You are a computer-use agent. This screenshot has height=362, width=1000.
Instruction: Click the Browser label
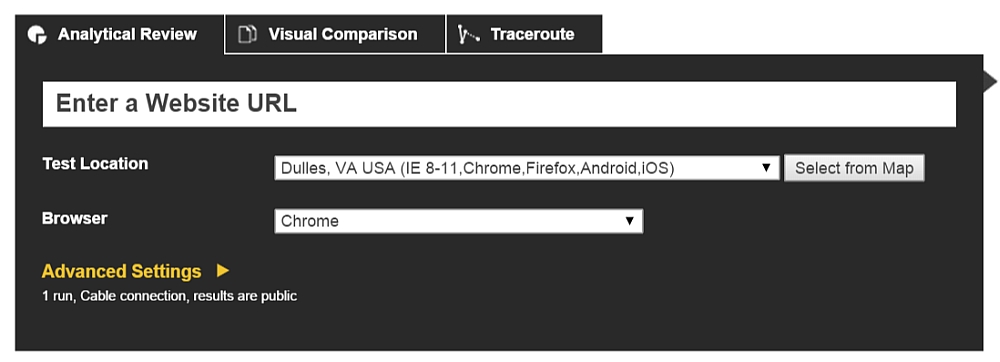coord(75,219)
